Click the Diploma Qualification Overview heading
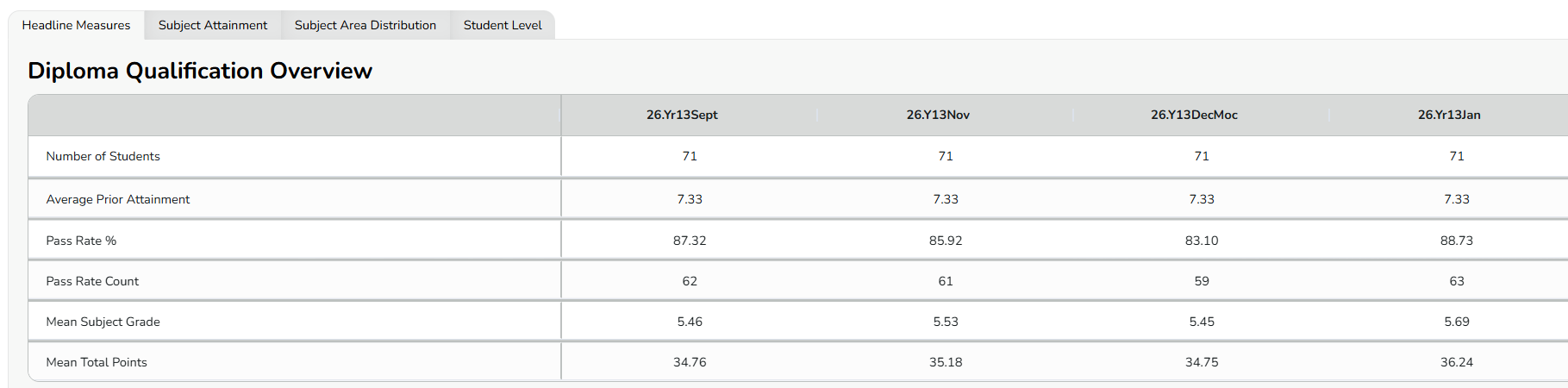 (200, 71)
